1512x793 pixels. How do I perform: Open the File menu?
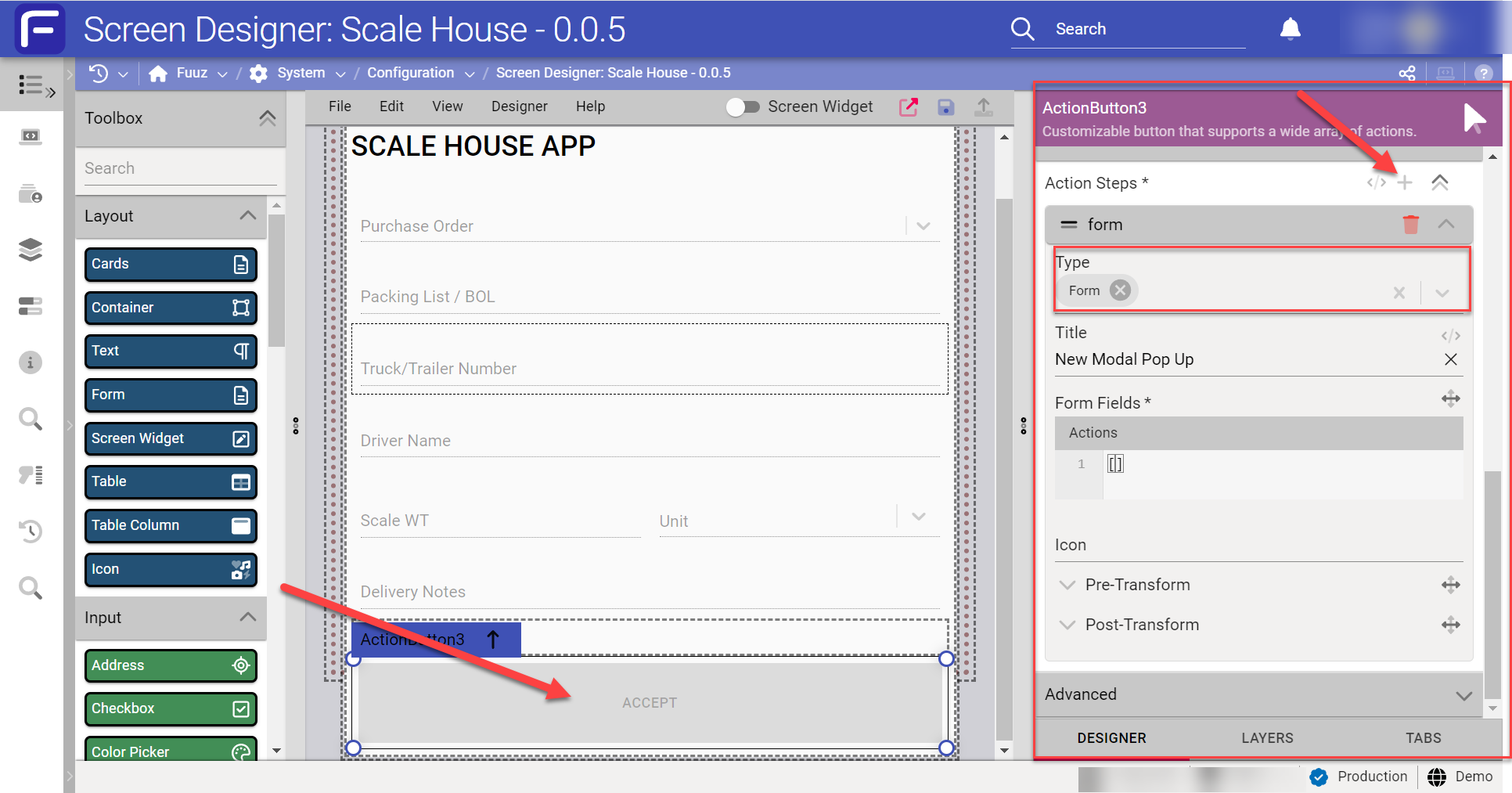tap(340, 106)
